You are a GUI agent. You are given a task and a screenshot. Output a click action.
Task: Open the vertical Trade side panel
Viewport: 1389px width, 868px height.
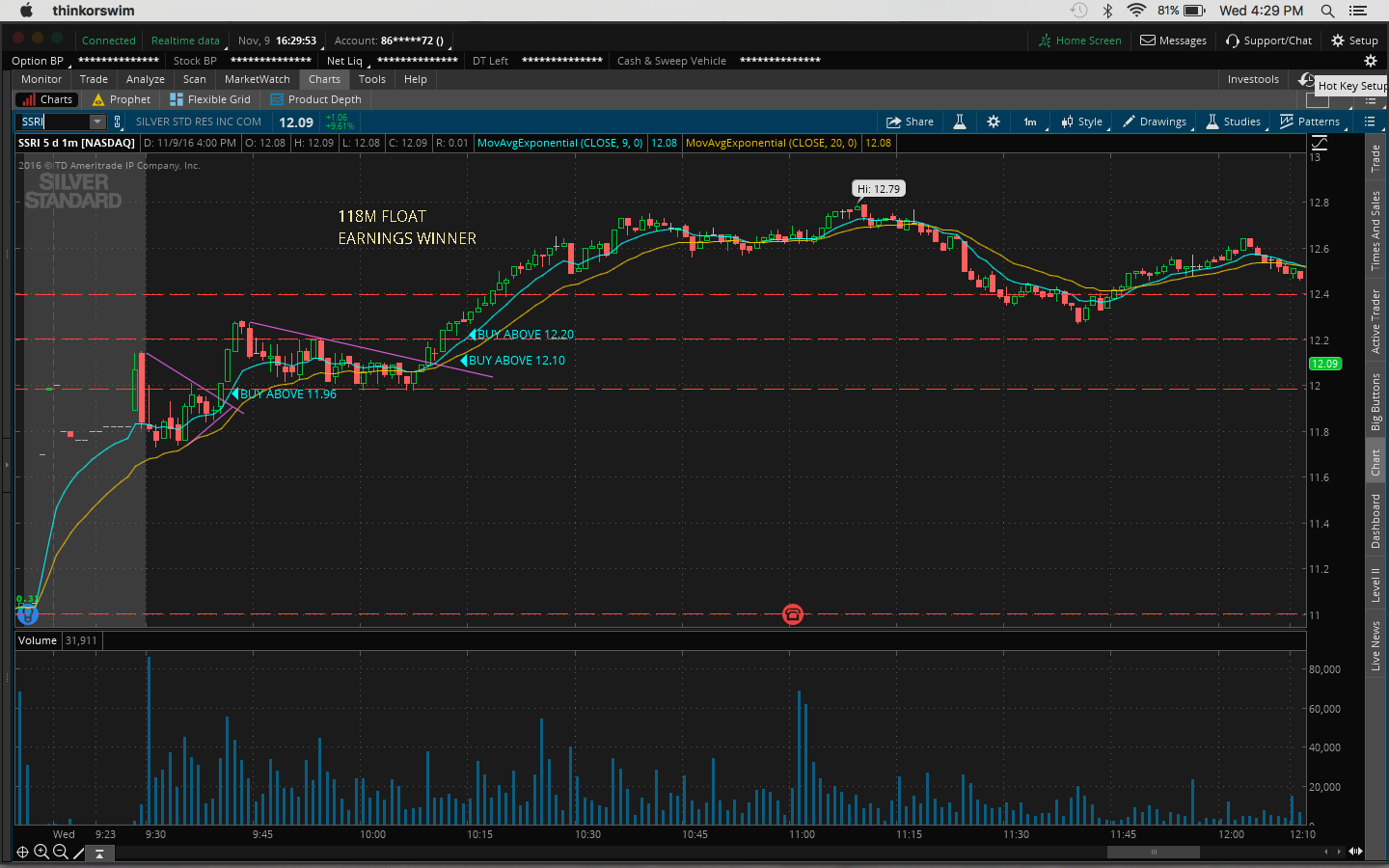(x=1376, y=157)
